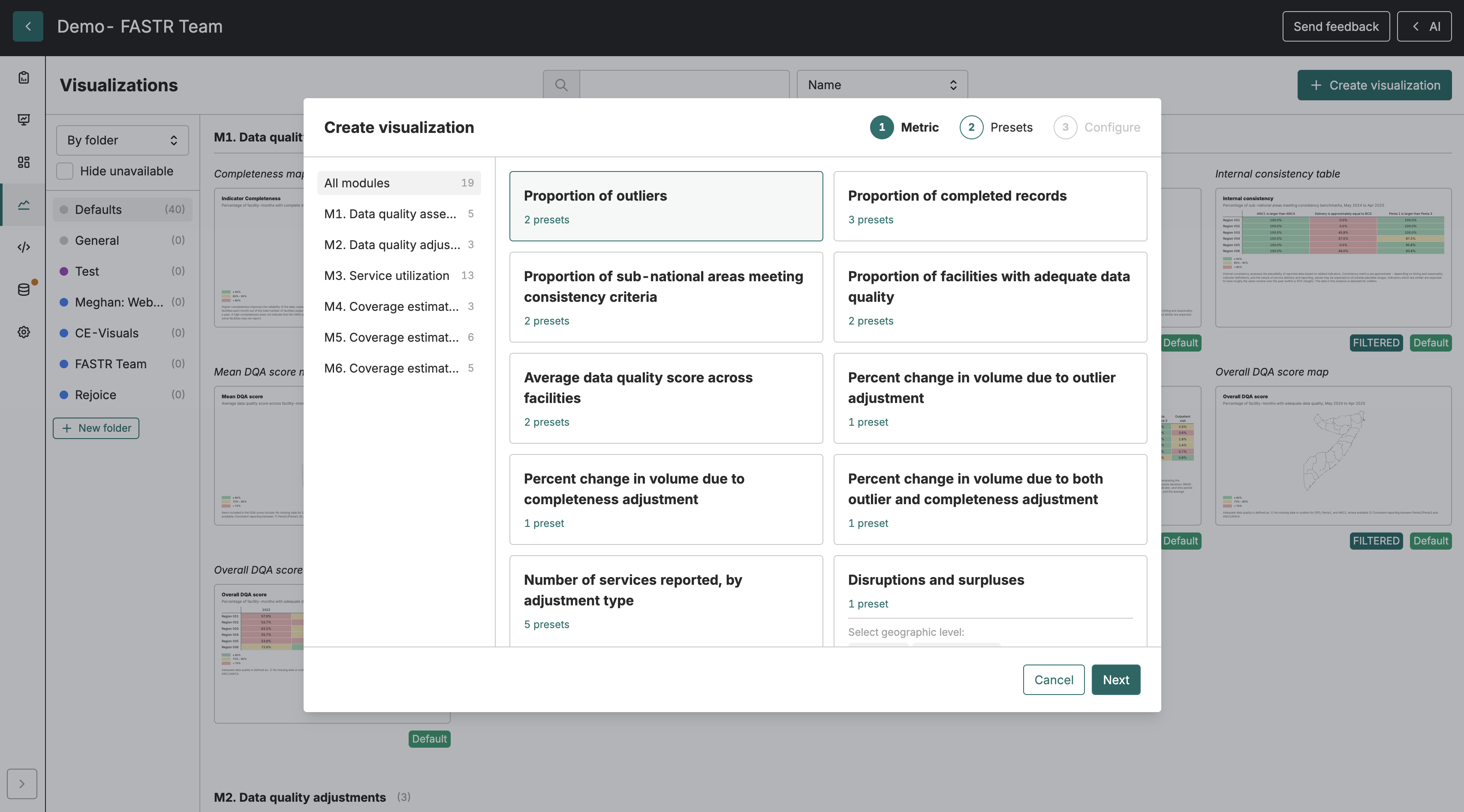This screenshot has height=812, width=1464.
Task: Click FILTERED badge under Overall DQA score map
Action: [1376, 541]
